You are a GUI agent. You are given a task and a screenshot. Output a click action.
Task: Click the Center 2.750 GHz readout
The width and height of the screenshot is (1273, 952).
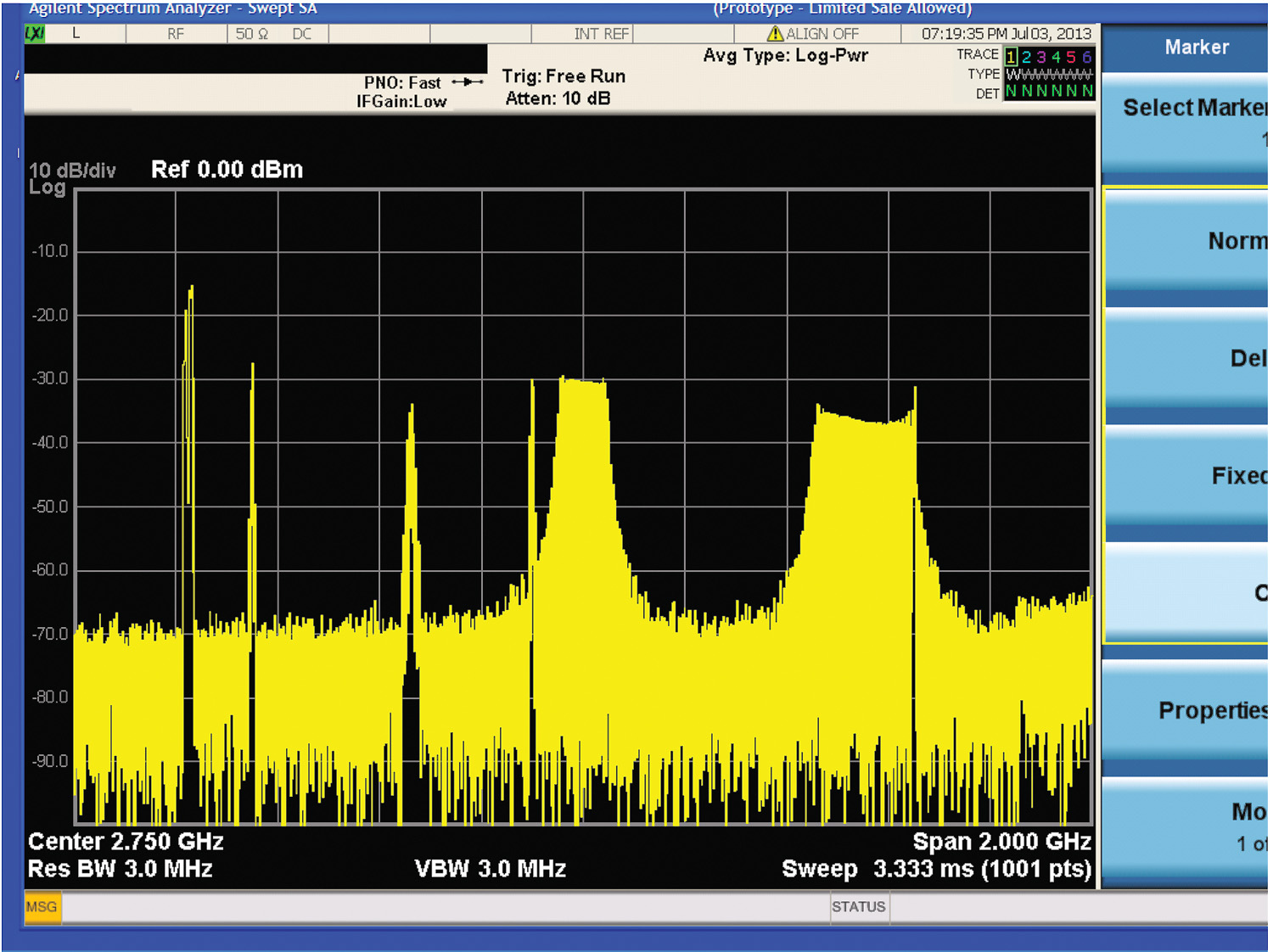pos(126,842)
